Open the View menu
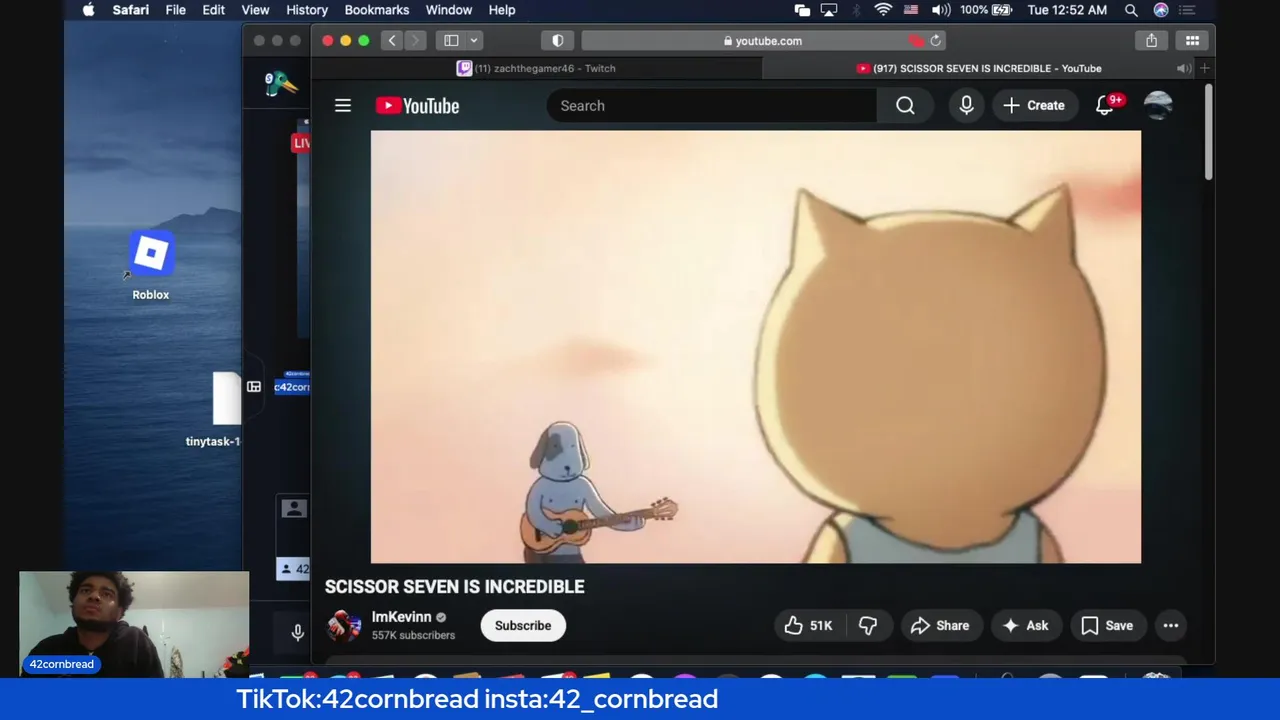This screenshot has height=720, width=1280. click(255, 10)
